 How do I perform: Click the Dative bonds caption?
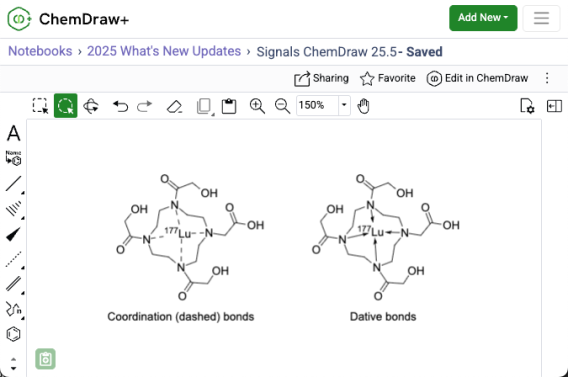click(383, 317)
